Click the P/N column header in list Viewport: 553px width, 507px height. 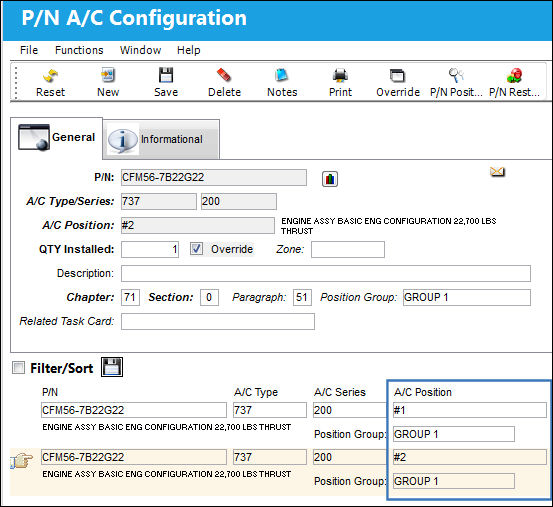click(x=50, y=392)
